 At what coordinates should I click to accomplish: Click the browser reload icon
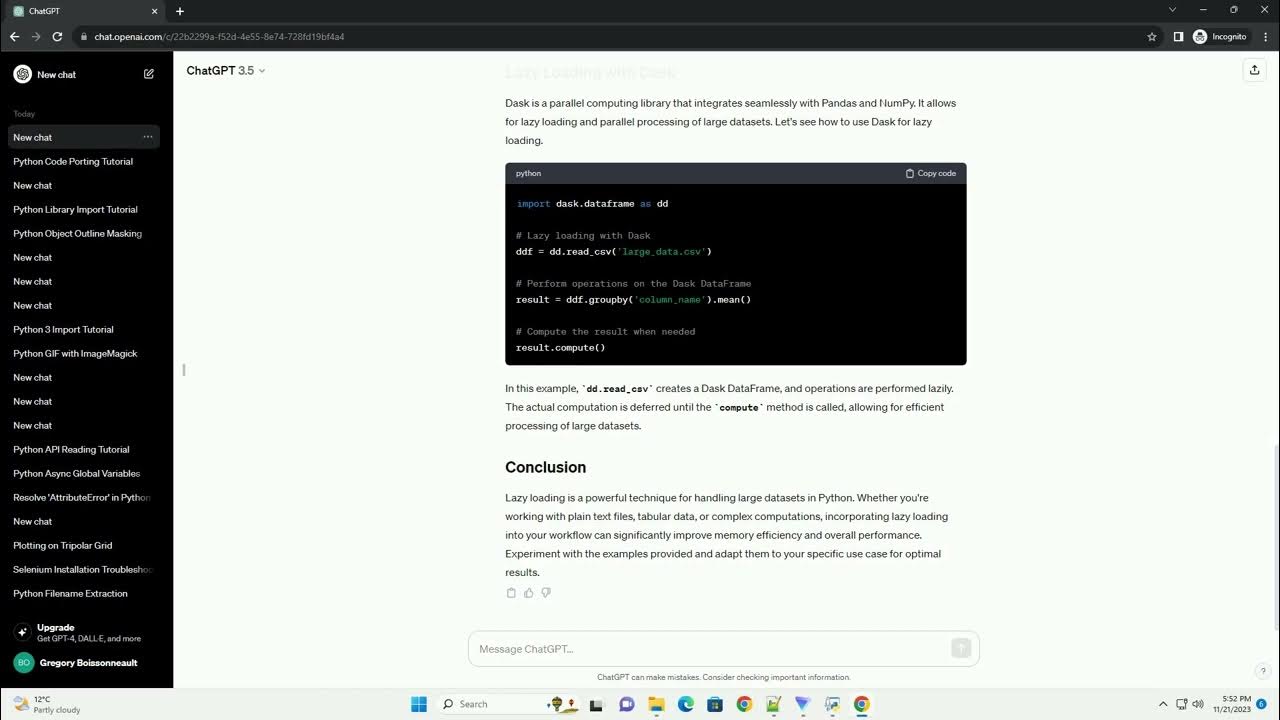(57, 36)
